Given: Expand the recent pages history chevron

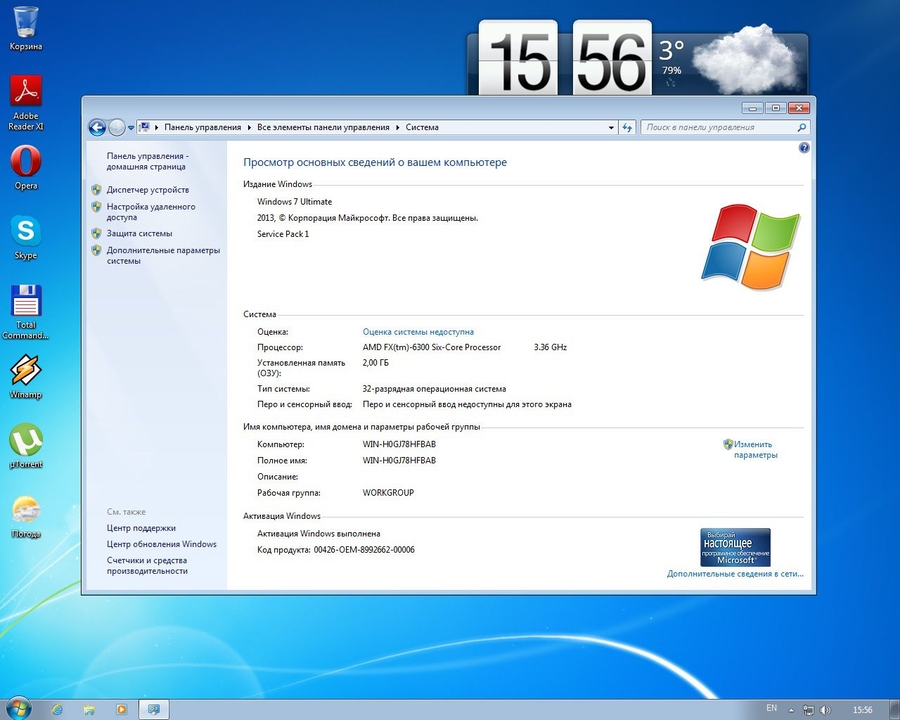Looking at the screenshot, I should [x=131, y=127].
